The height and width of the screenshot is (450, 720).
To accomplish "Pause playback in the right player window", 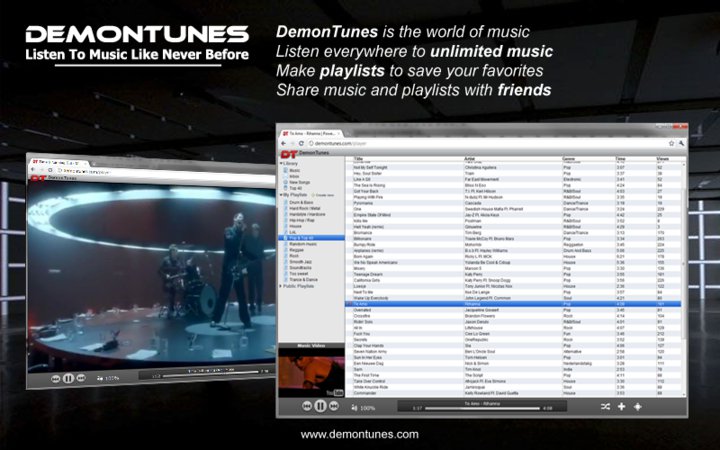I will (x=320, y=406).
